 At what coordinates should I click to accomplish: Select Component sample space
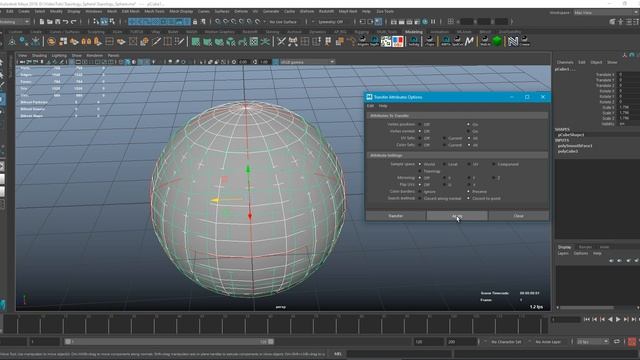point(494,164)
